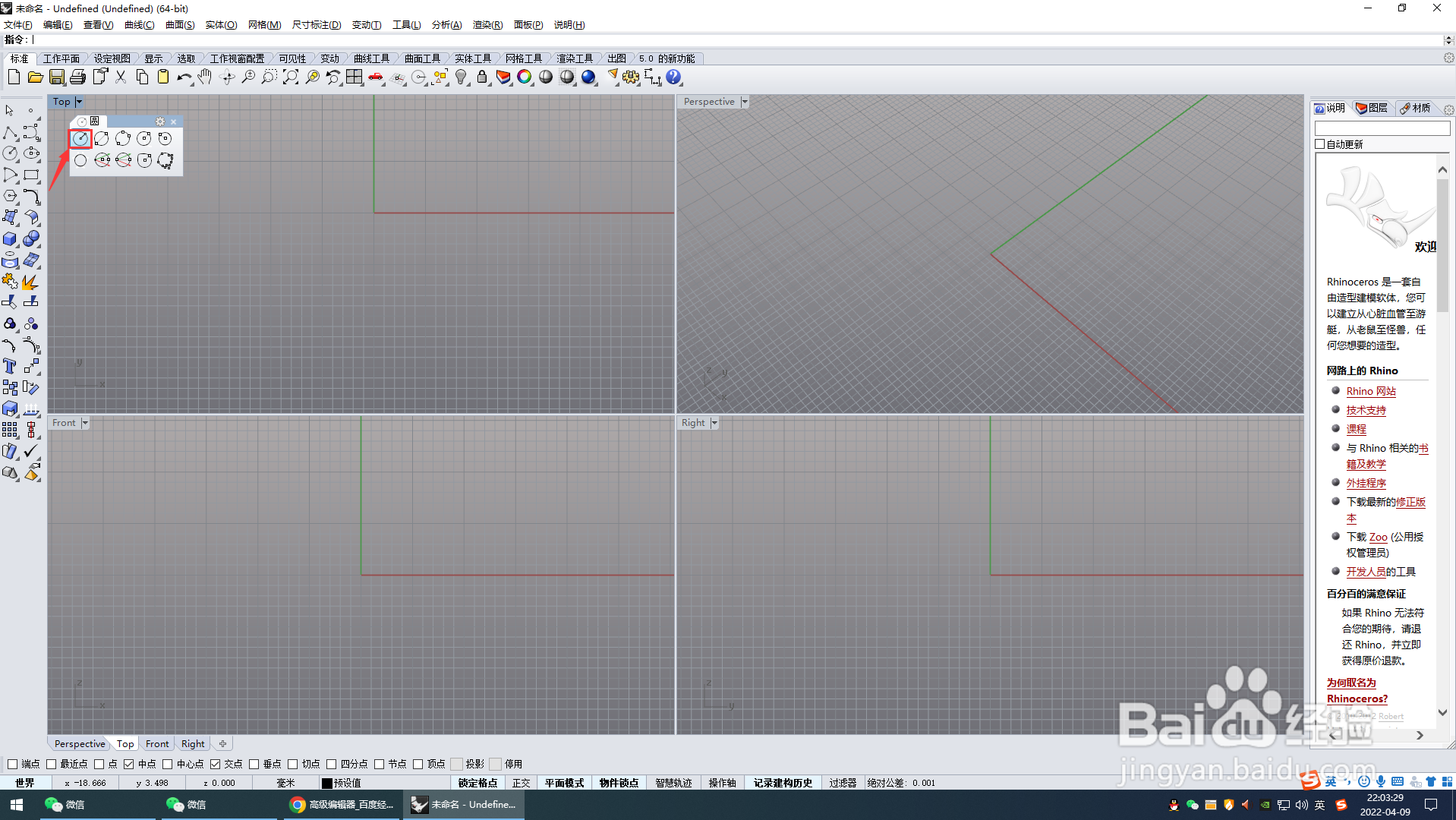Screen dimensions: 1456x820
Task: Uncheck the 交点 (Intersection) osnap checkbox
Action: pyautogui.click(x=216, y=764)
